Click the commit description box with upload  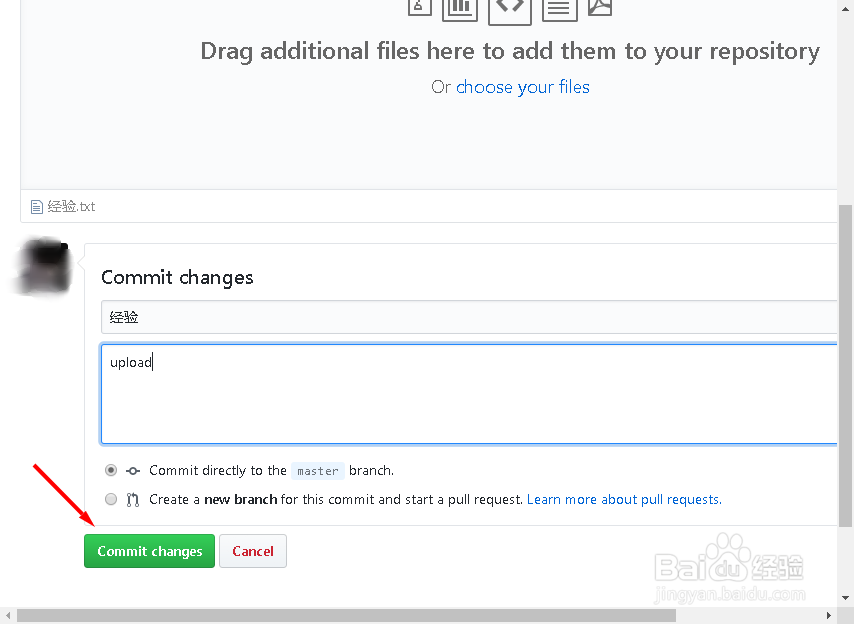[468, 394]
